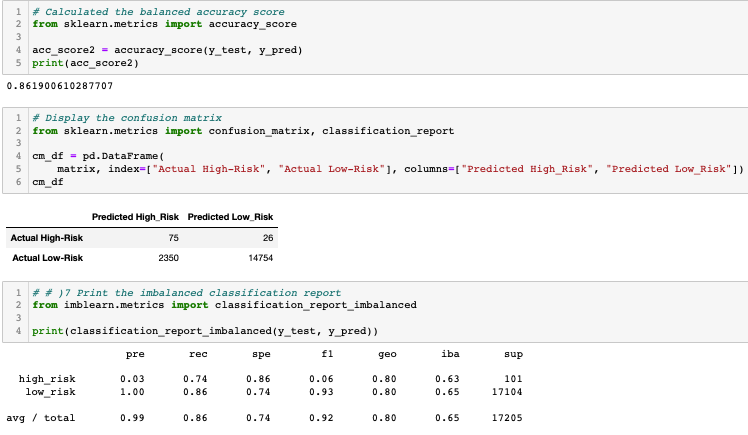
Task: Click the high_risk row label in report
Action: click(47, 379)
